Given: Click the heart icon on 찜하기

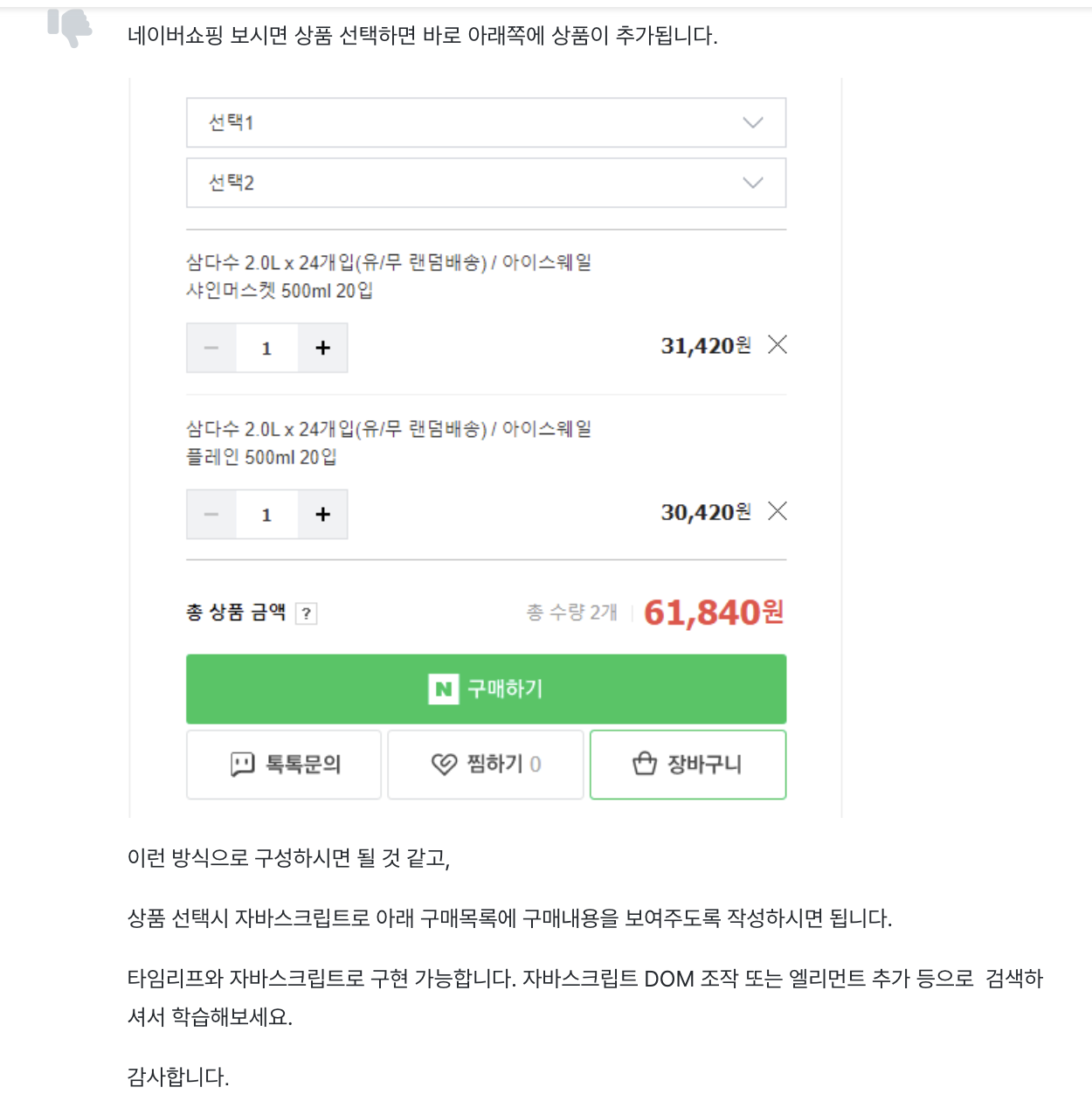Looking at the screenshot, I should [x=444, y=765].
